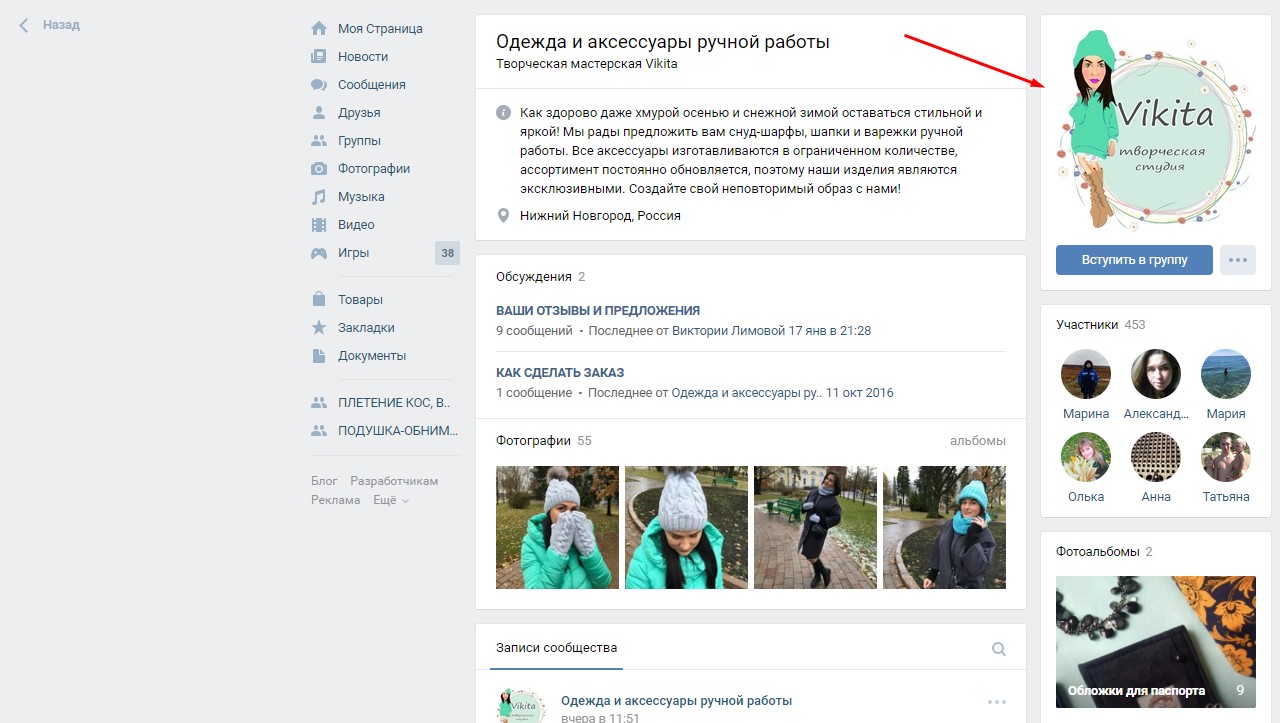The width and height of the screenshot is (1280, 723).
Task: Expand the Ещё dropdown in footer links
Action: tap(391, 500)
